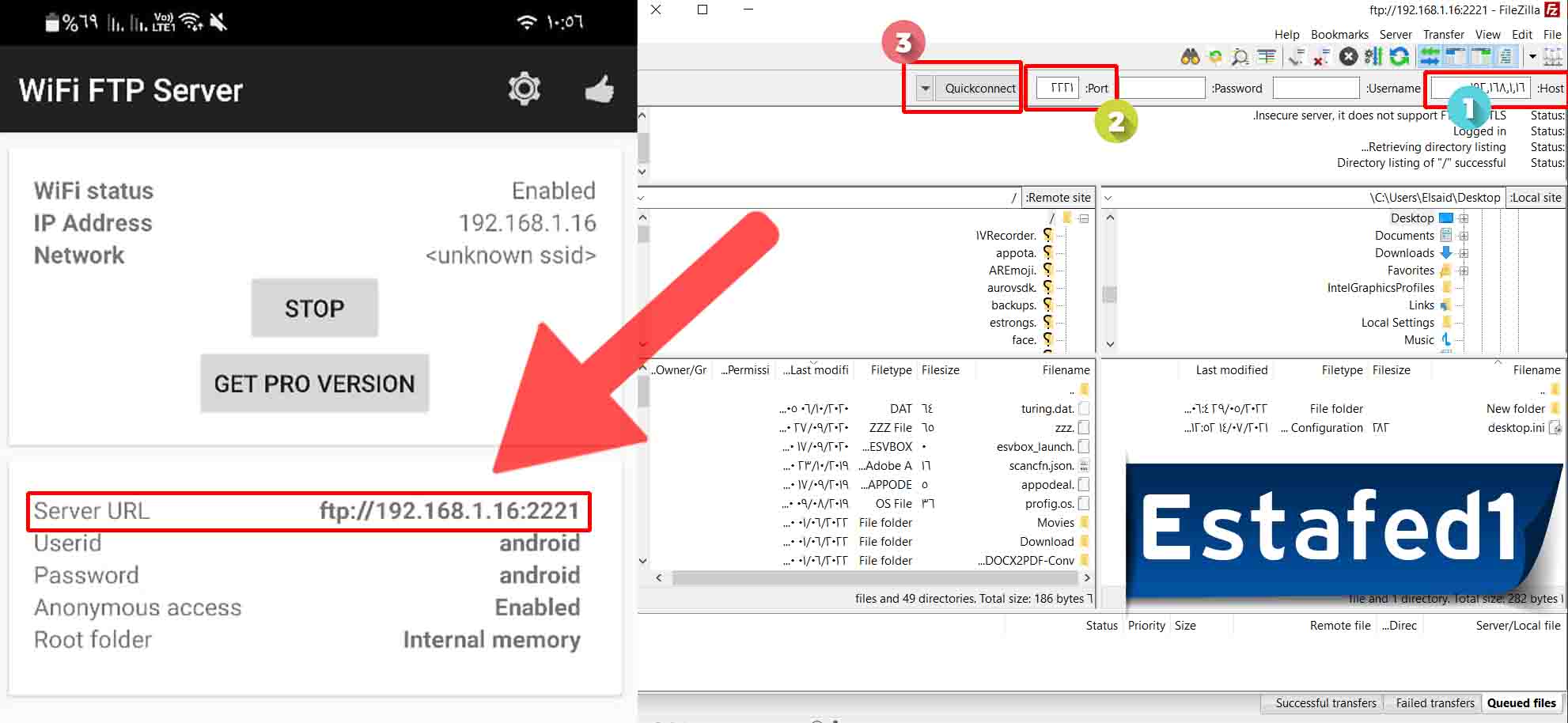Toggle the local directory tree view

1480,56
